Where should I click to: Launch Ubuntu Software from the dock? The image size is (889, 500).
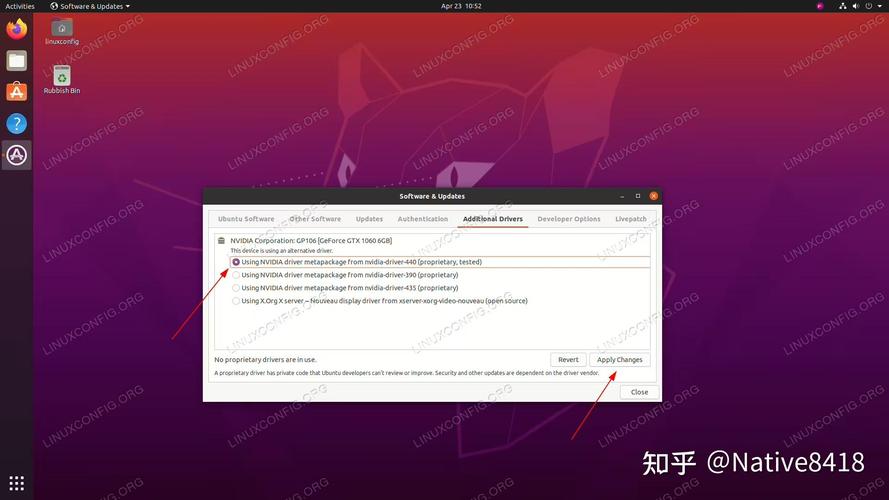pos(16,92)
